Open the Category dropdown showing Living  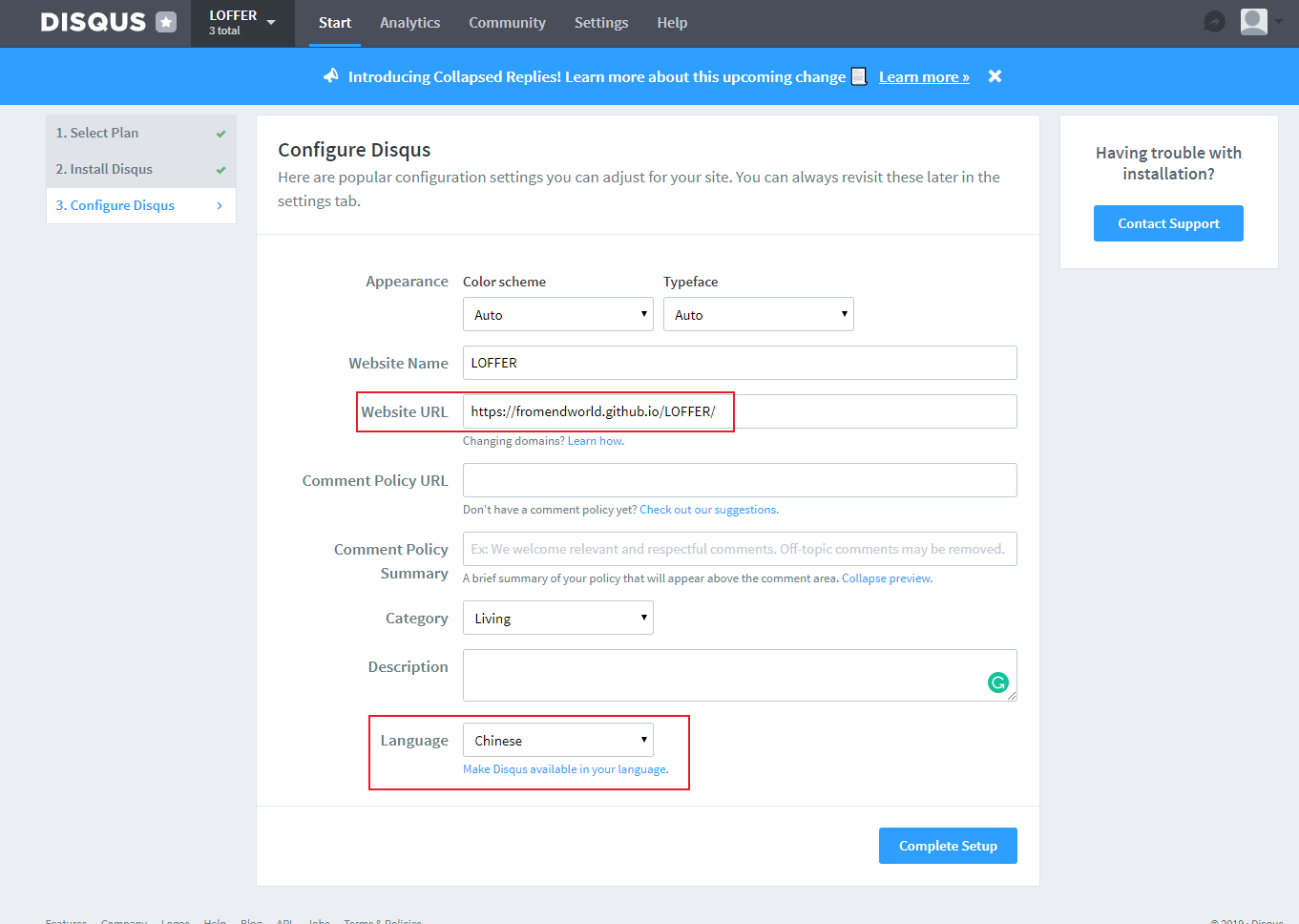tap(558, 618)
